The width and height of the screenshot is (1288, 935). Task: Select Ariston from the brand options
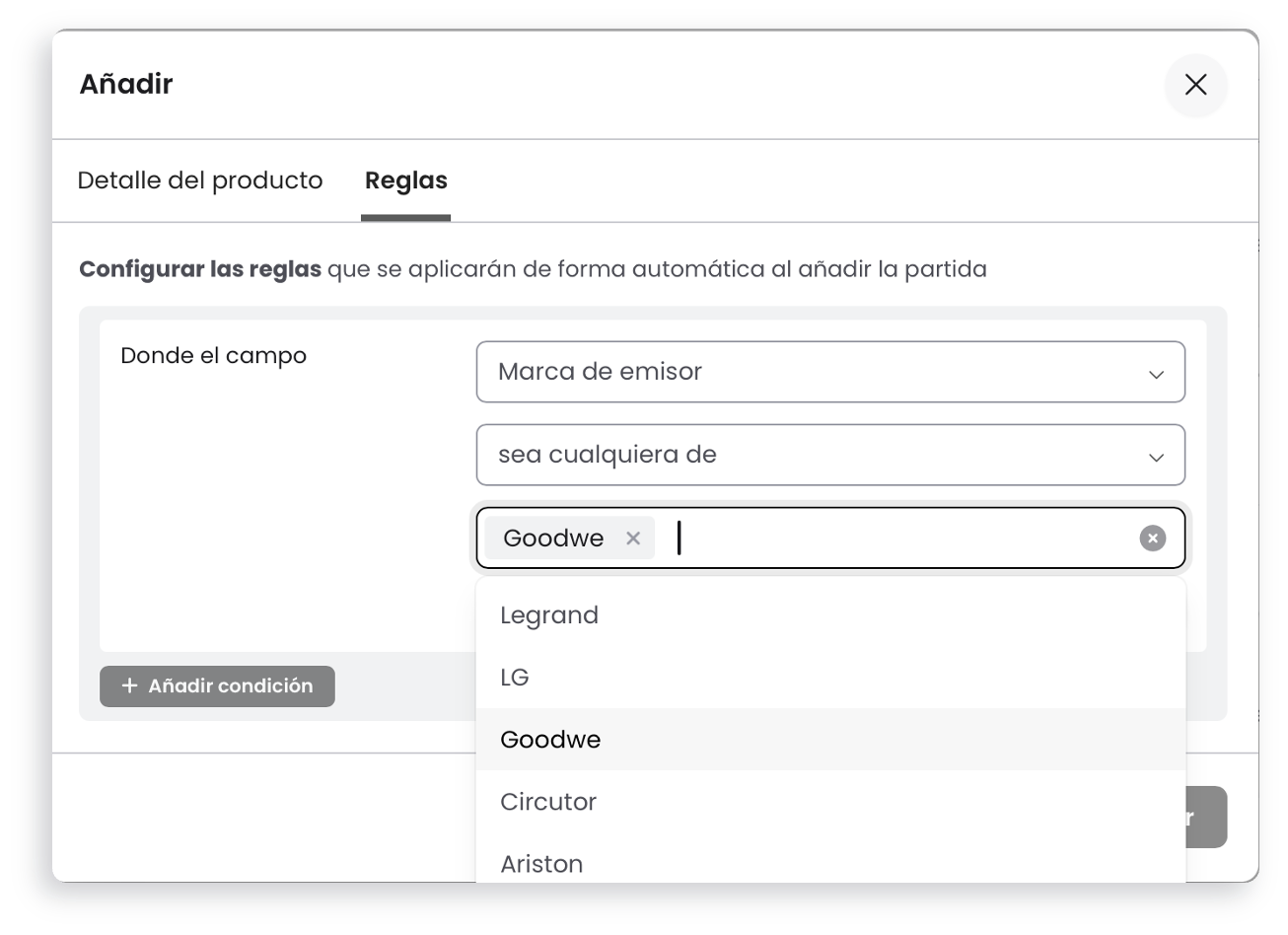541,864
